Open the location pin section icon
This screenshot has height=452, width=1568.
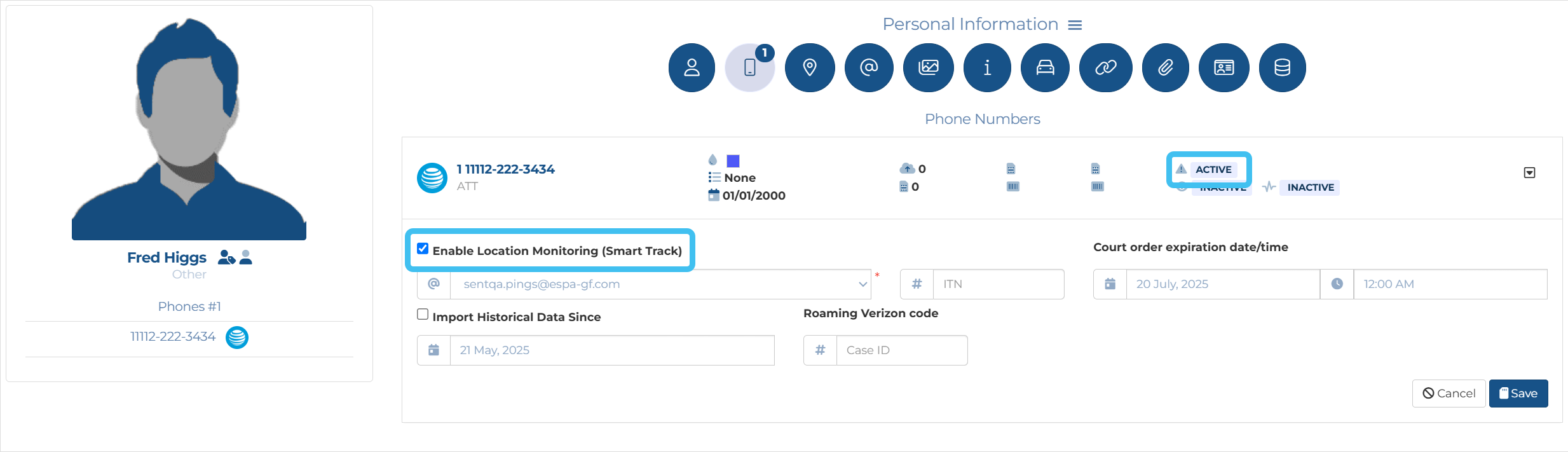[809, 67]
